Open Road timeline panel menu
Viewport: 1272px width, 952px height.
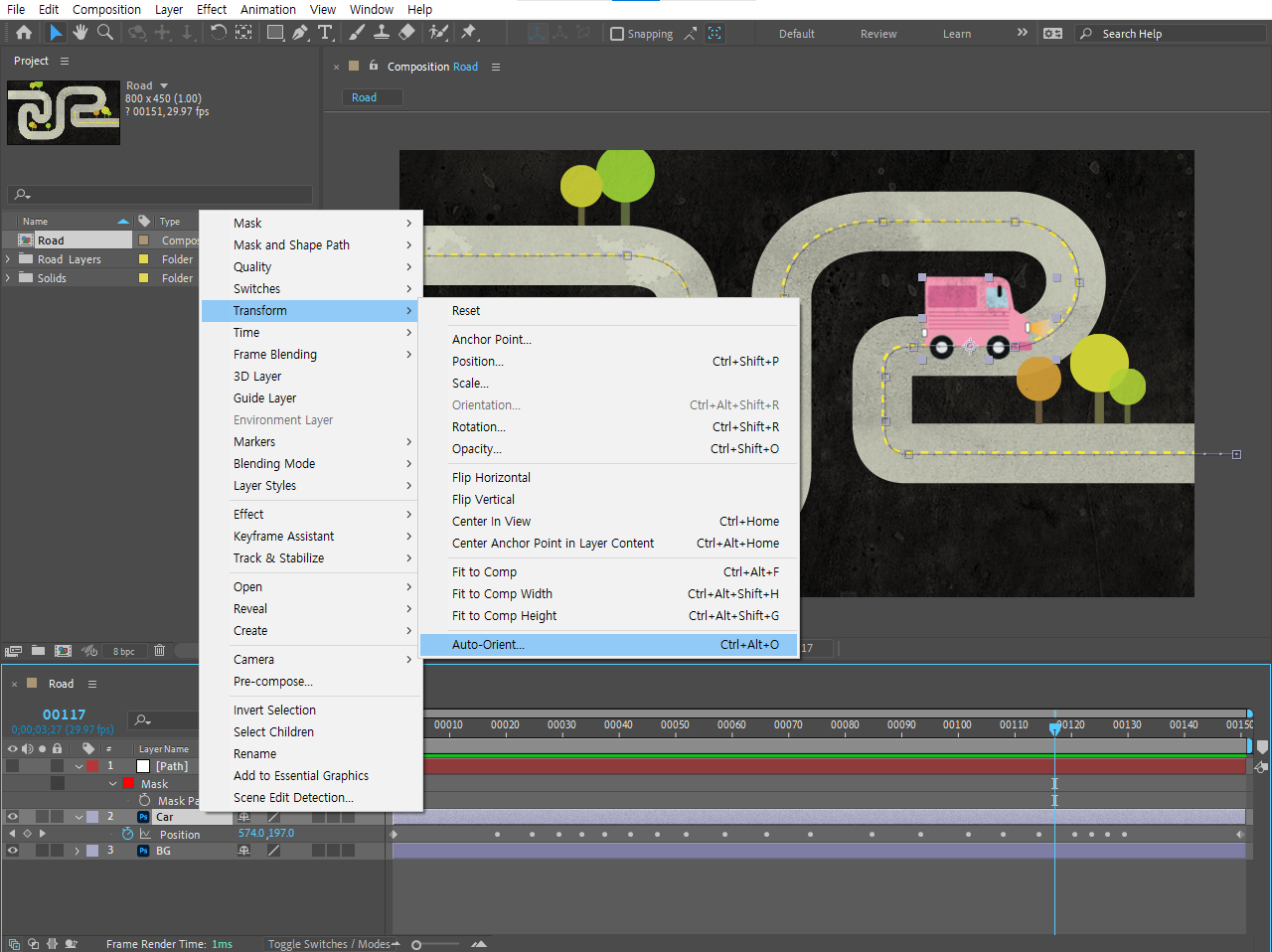point(92,684)
